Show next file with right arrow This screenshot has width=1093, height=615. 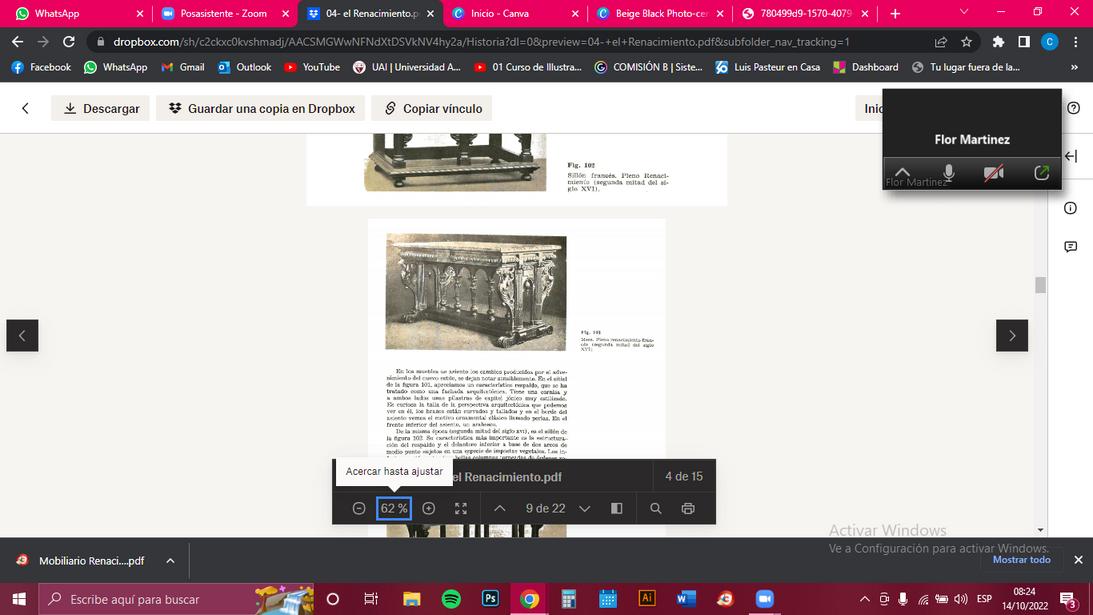1012,335
